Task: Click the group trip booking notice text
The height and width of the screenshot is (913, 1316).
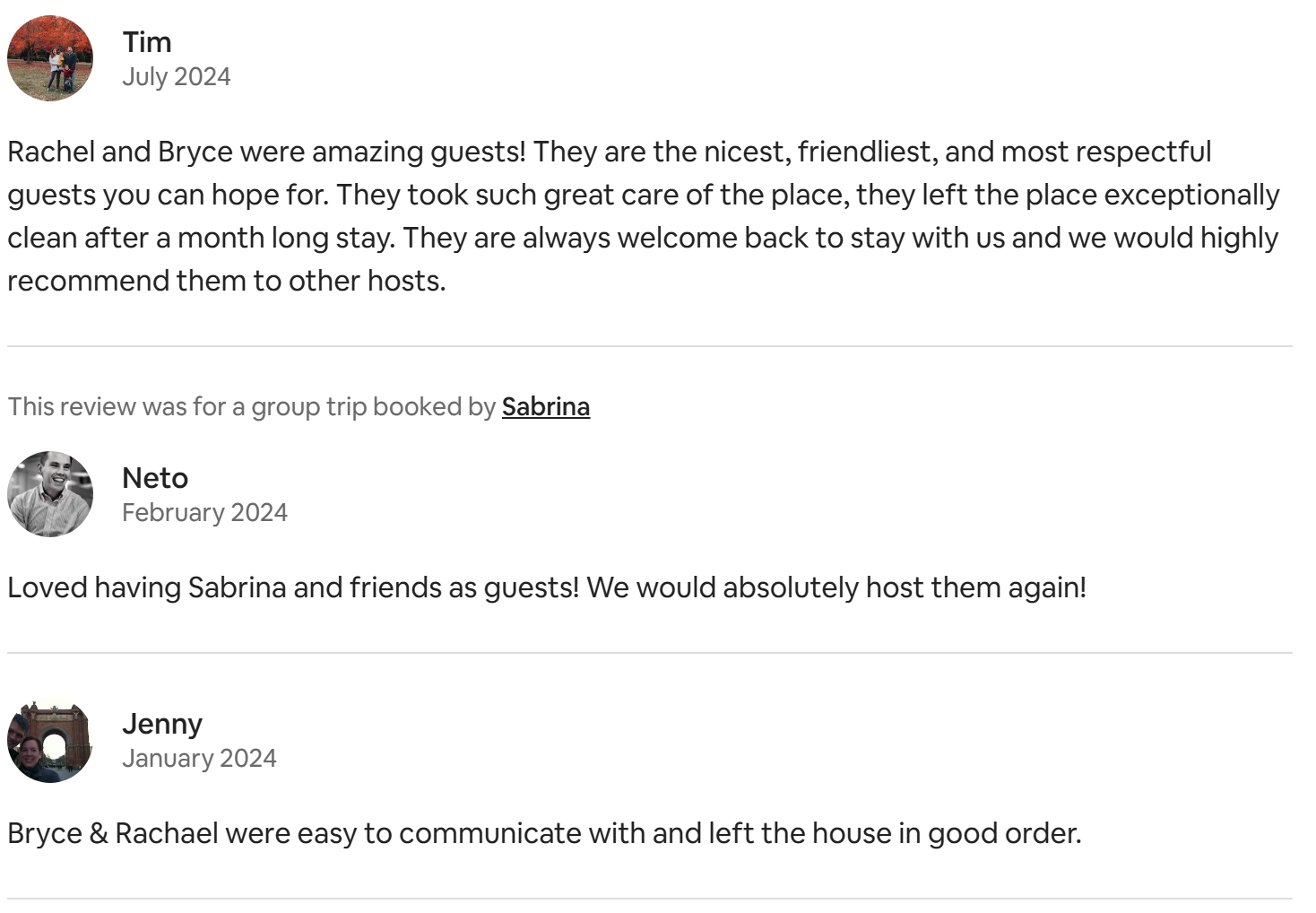Action: 251,406
